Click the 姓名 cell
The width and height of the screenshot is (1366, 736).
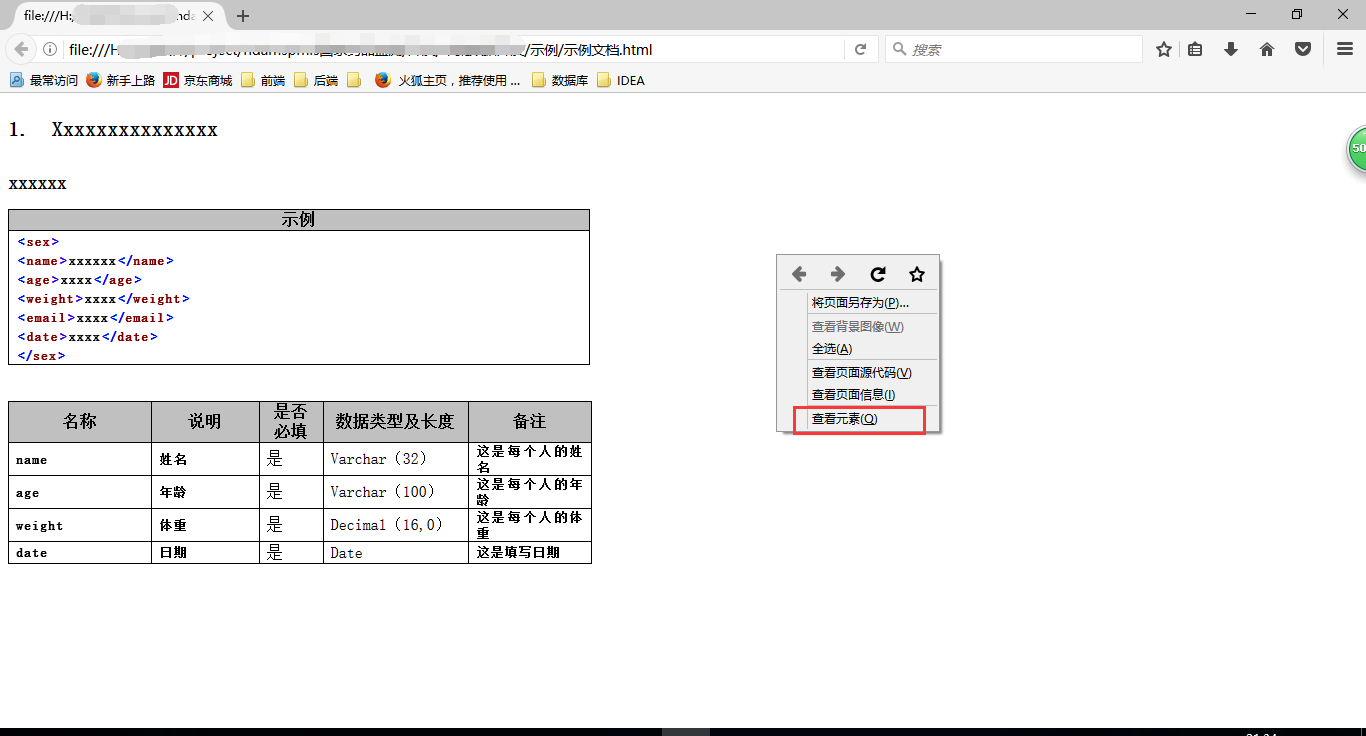coord(205,460)
